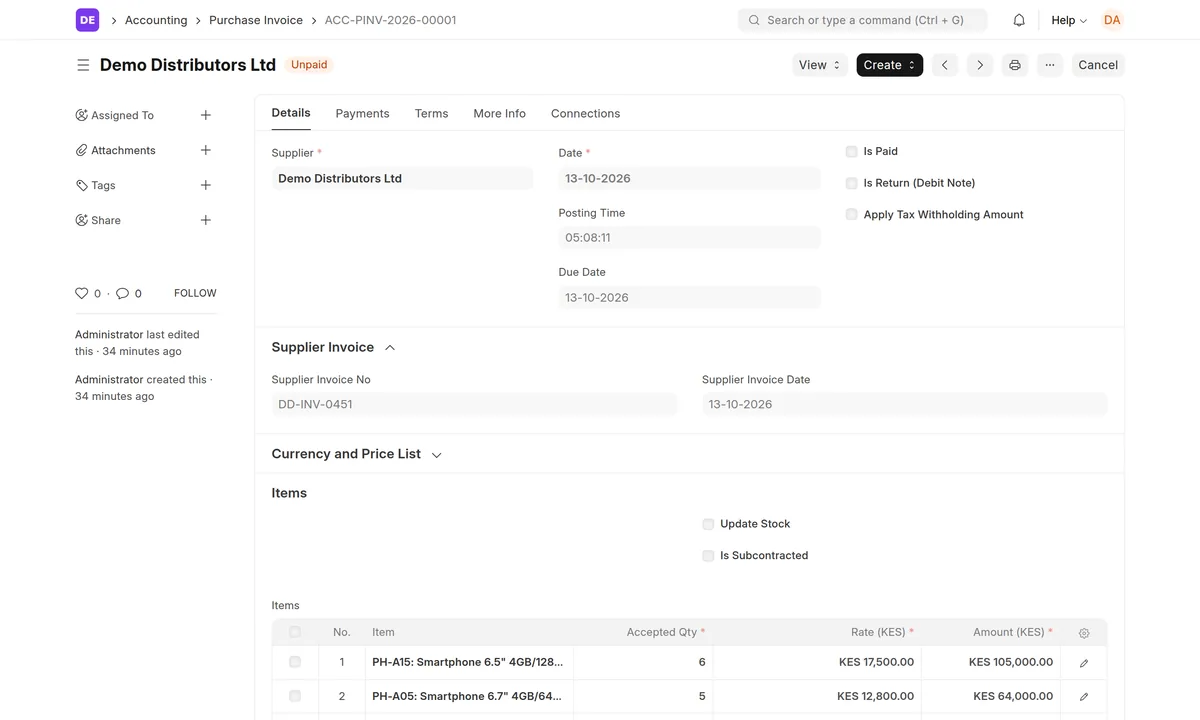Open the DE app logo home
Viewport: 1200px width, 720px height.
tap(87, 20)
